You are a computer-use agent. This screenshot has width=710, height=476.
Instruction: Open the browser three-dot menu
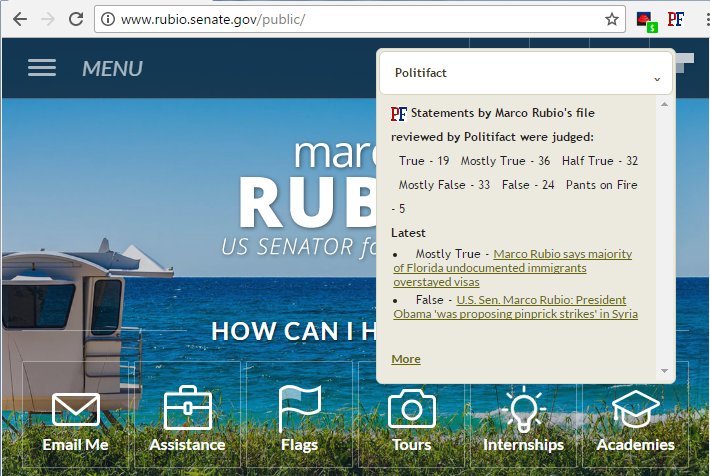[x=708, y=19]
